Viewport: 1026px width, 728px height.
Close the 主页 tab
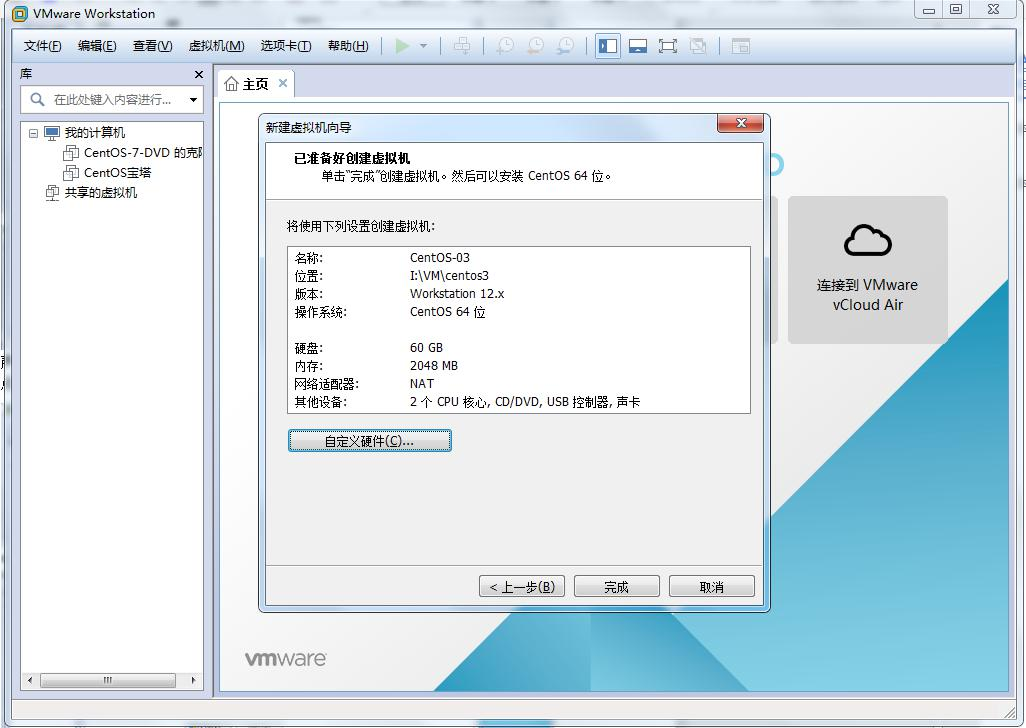(283, 83)
